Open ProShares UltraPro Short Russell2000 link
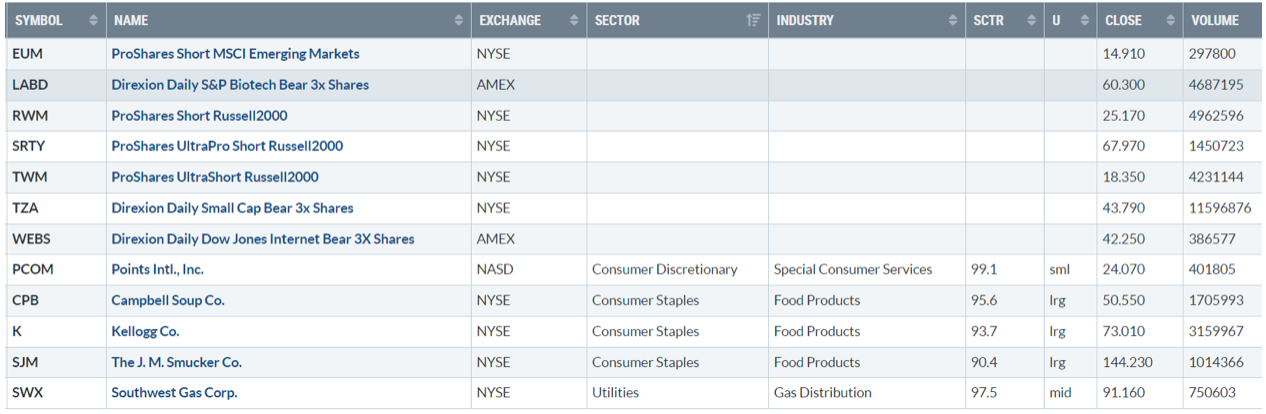This screenshot has width=1266, height=414. pos(227,146)
